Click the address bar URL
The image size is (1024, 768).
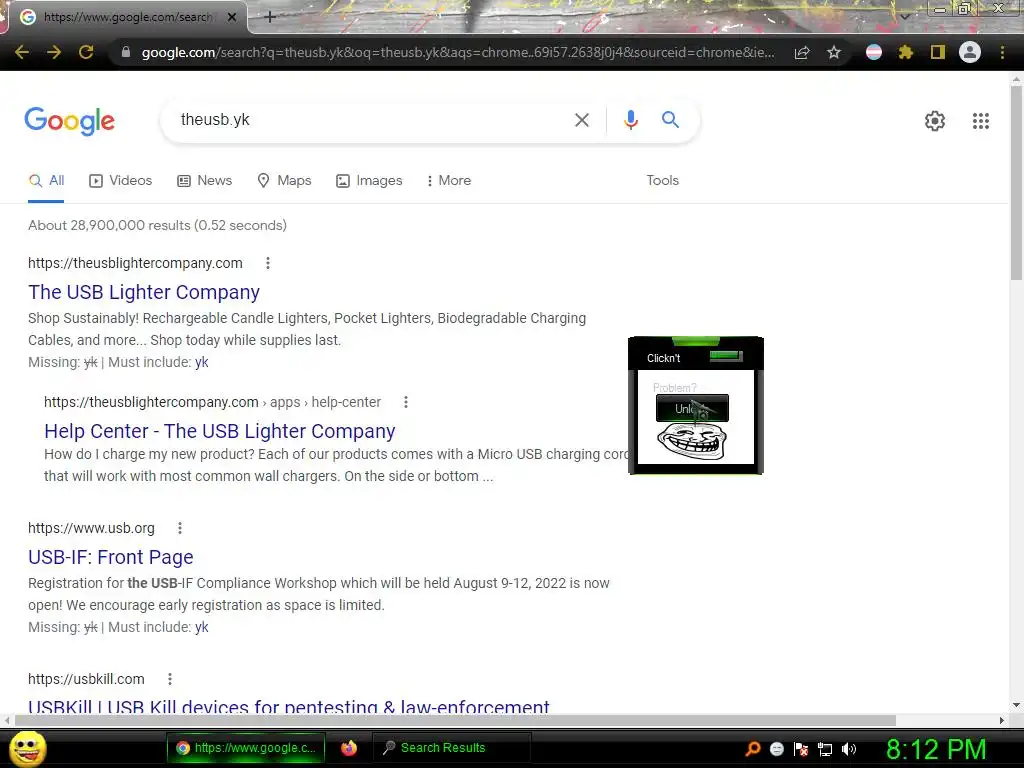[458, 52]
